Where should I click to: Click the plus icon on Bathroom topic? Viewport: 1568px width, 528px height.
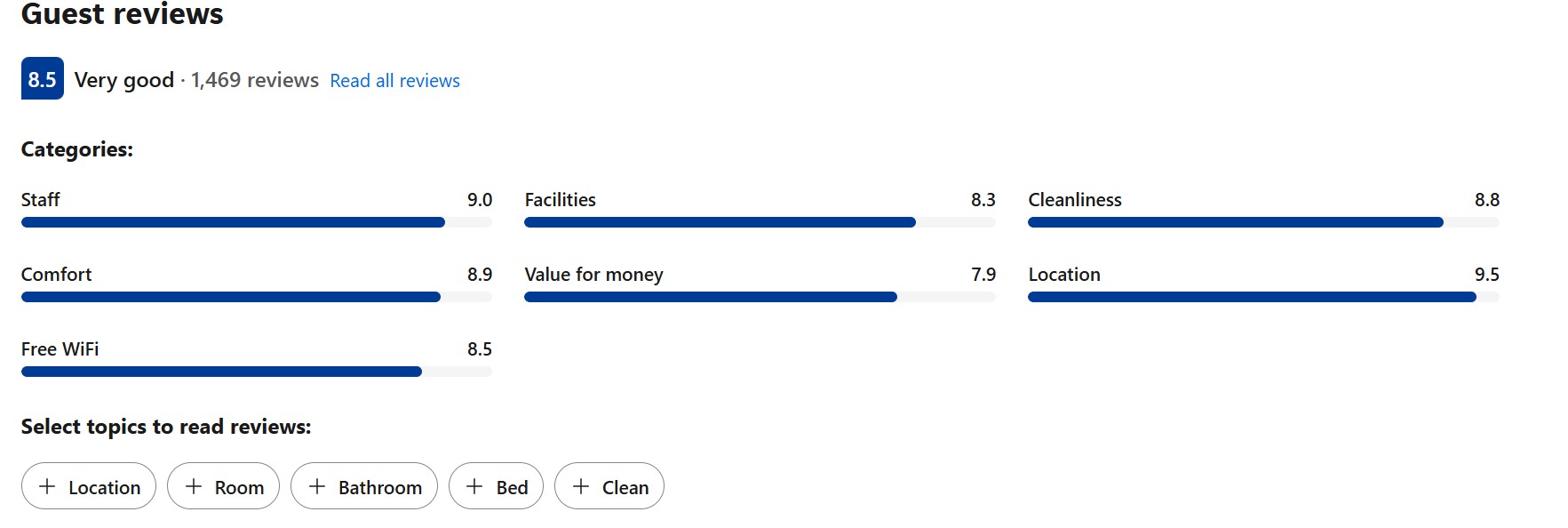coord(316,486)
